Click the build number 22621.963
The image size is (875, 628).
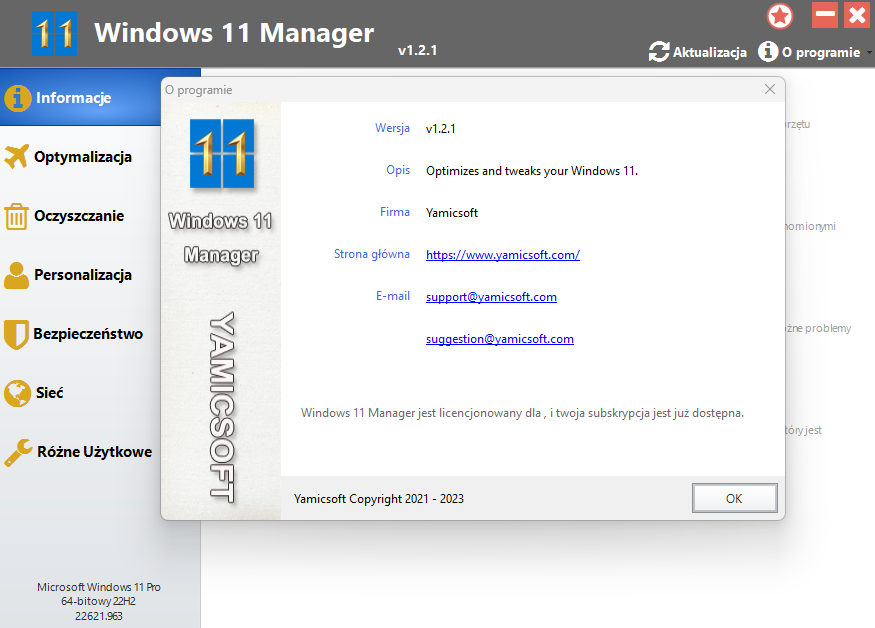click(99, 616)
